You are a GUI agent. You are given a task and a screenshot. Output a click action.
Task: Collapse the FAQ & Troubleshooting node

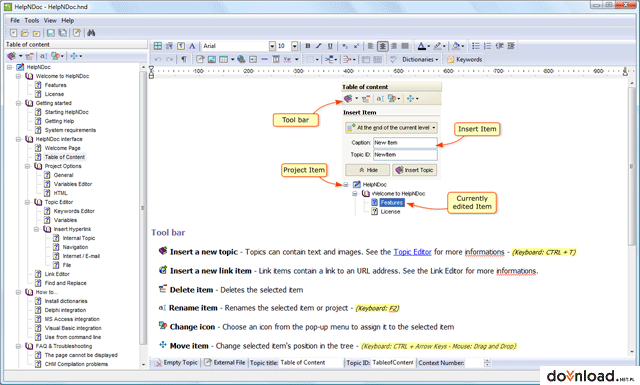pos(18,346)
